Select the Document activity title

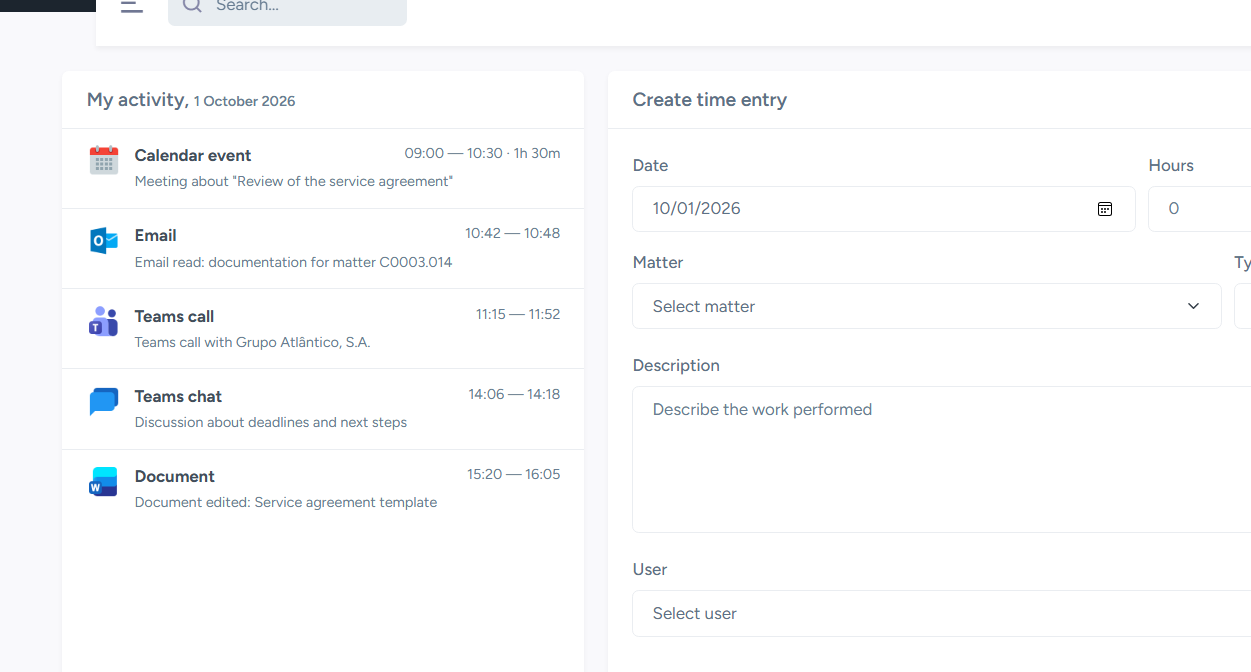point(175,476)
